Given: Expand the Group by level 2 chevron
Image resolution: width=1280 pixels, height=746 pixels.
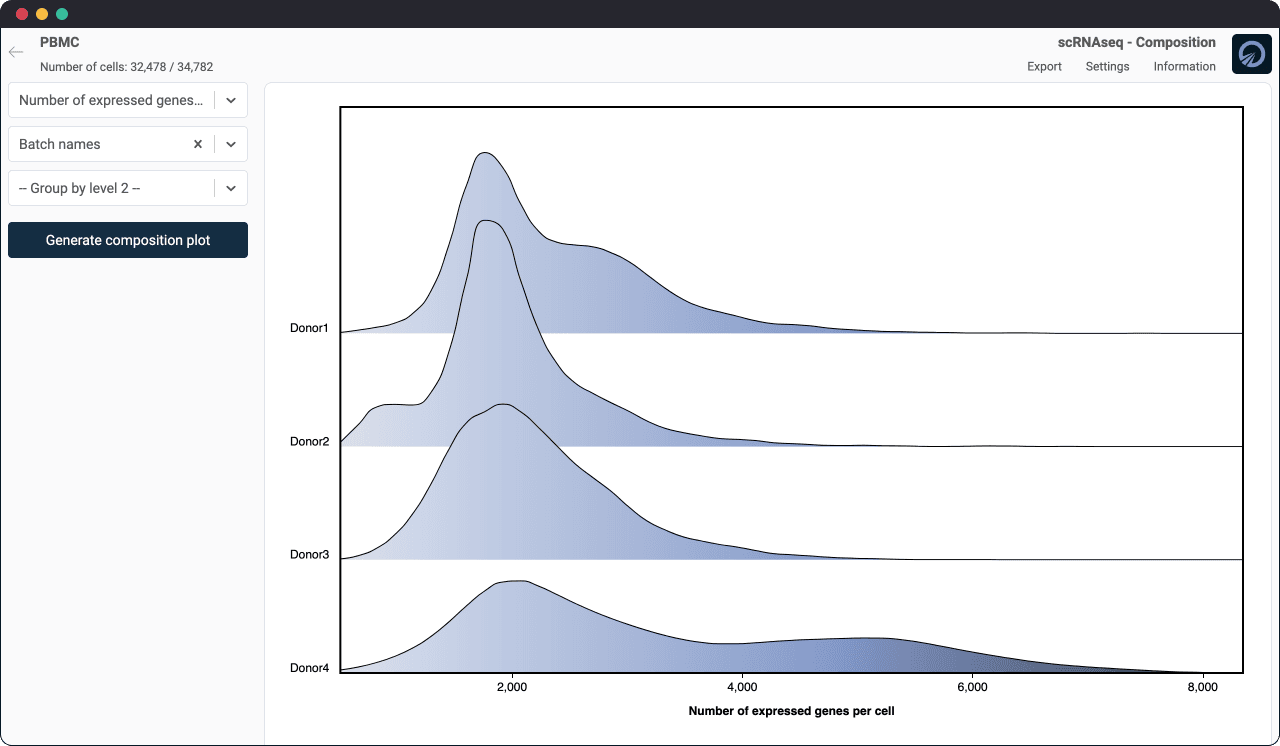Looking at the screenshot, I should coord(231,188).
